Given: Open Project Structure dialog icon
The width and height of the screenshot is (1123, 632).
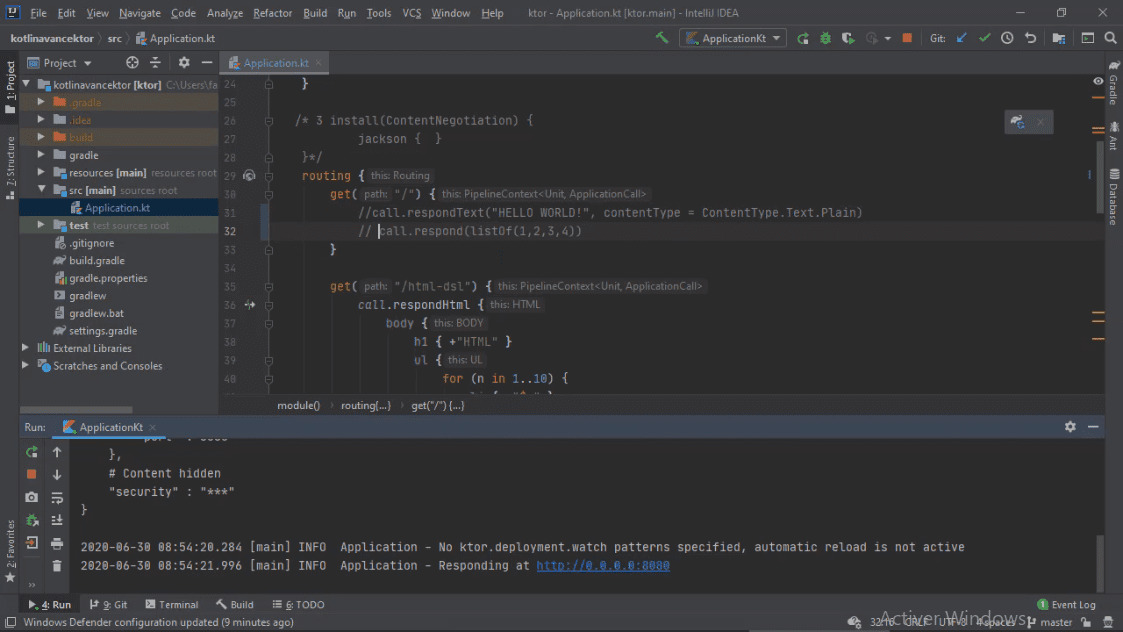Looking at the screenshot, I should coord(1059,38).
